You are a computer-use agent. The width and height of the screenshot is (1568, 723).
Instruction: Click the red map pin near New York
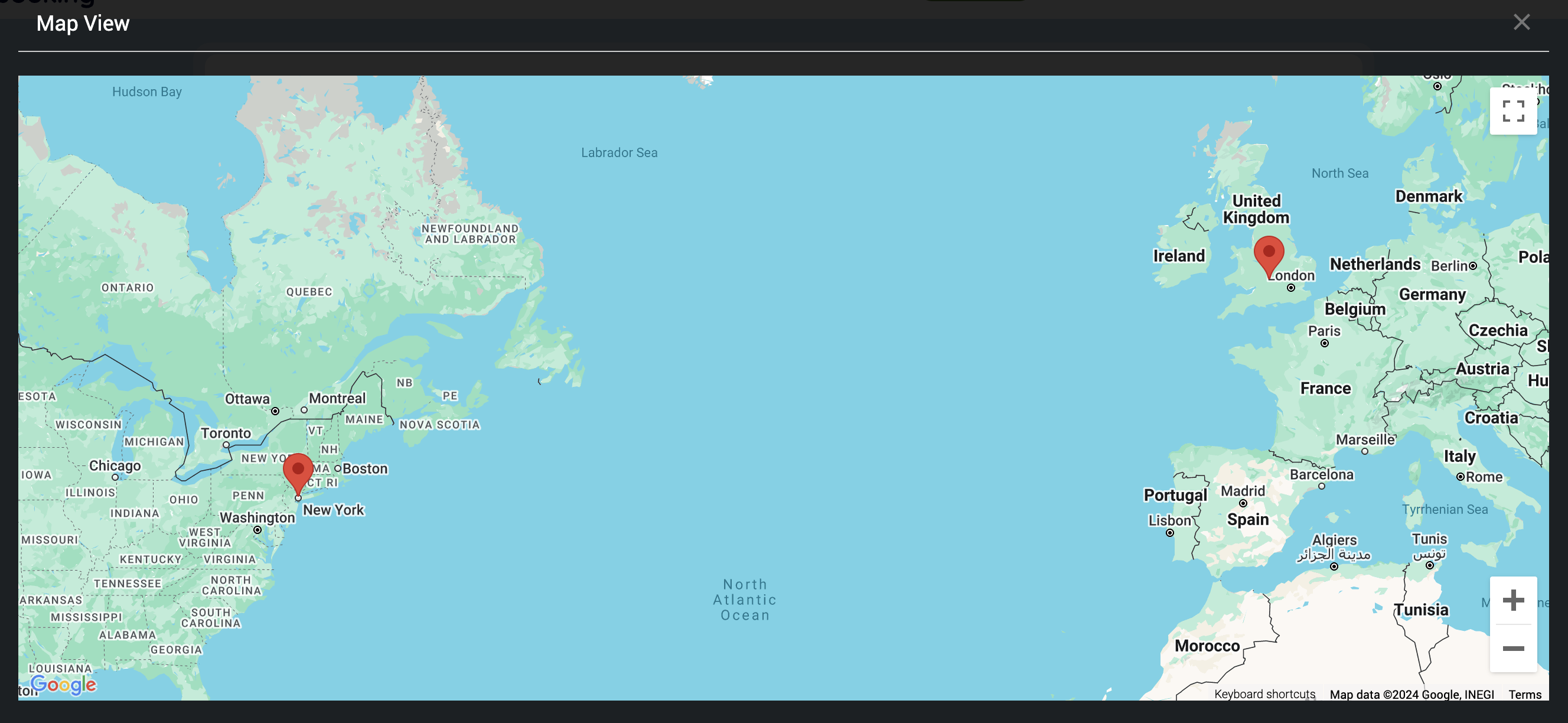(298, 471)
